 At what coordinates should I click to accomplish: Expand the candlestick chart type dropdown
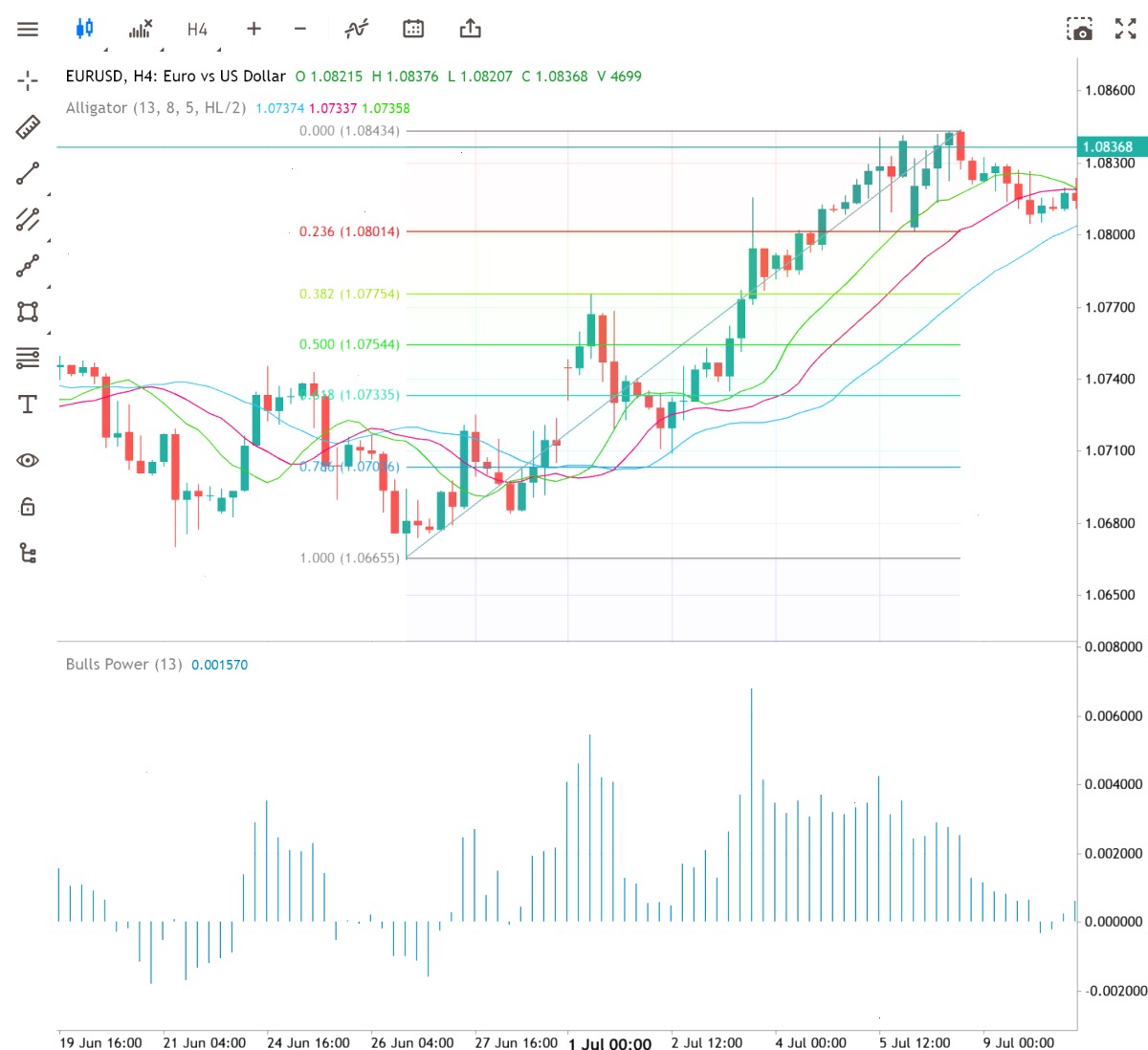click(85, 29)
